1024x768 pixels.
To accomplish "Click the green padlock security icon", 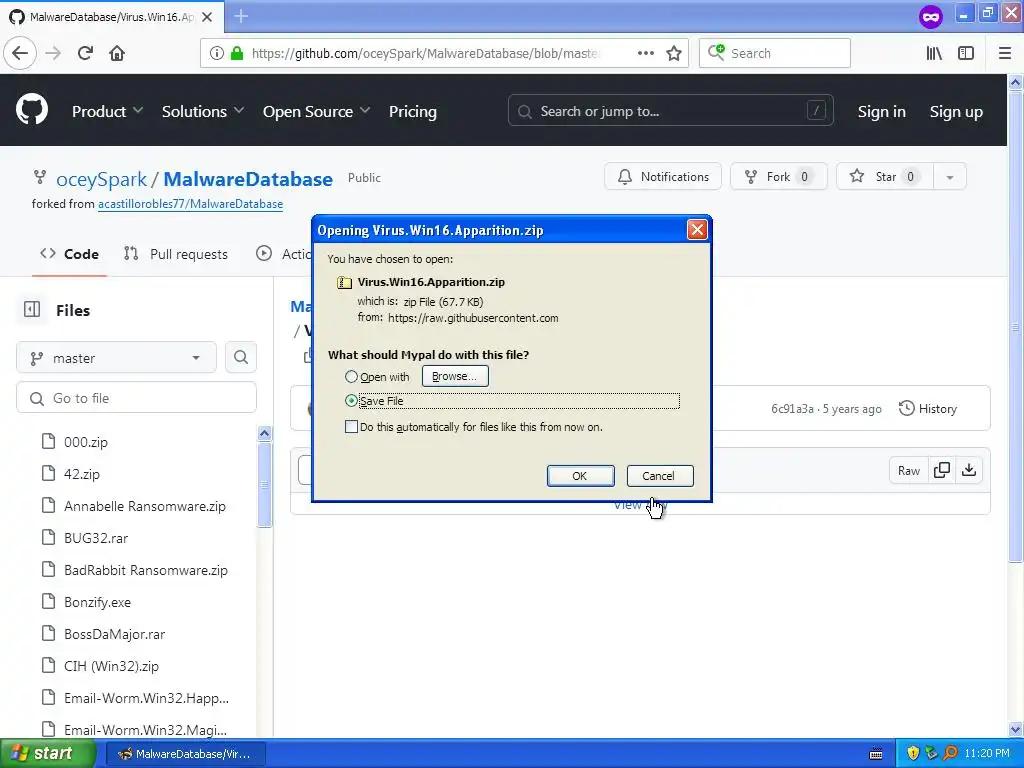I will pyautogui.click(x=237, y=53).
